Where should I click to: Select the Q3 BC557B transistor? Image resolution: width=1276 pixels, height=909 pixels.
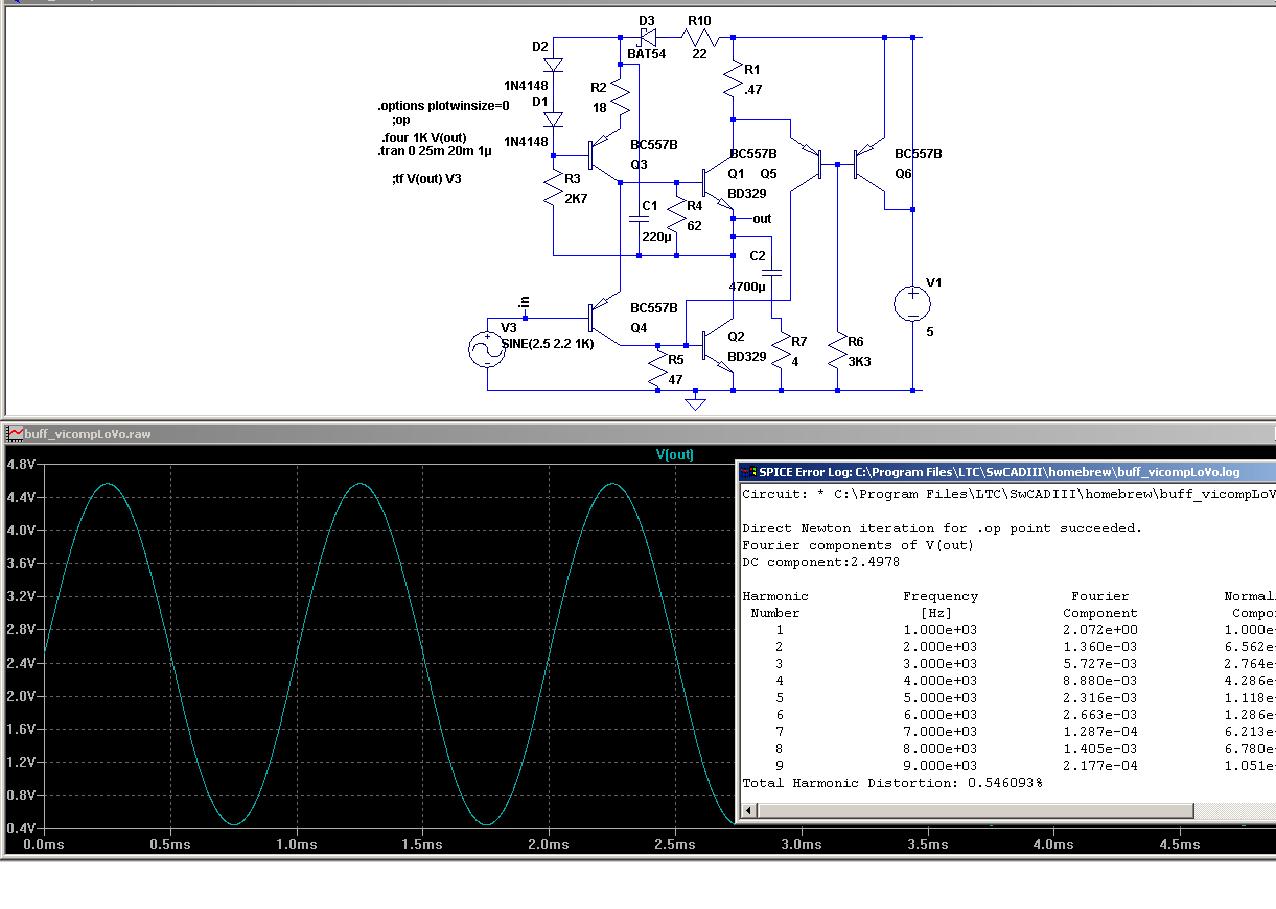click(x=603, y=155)
